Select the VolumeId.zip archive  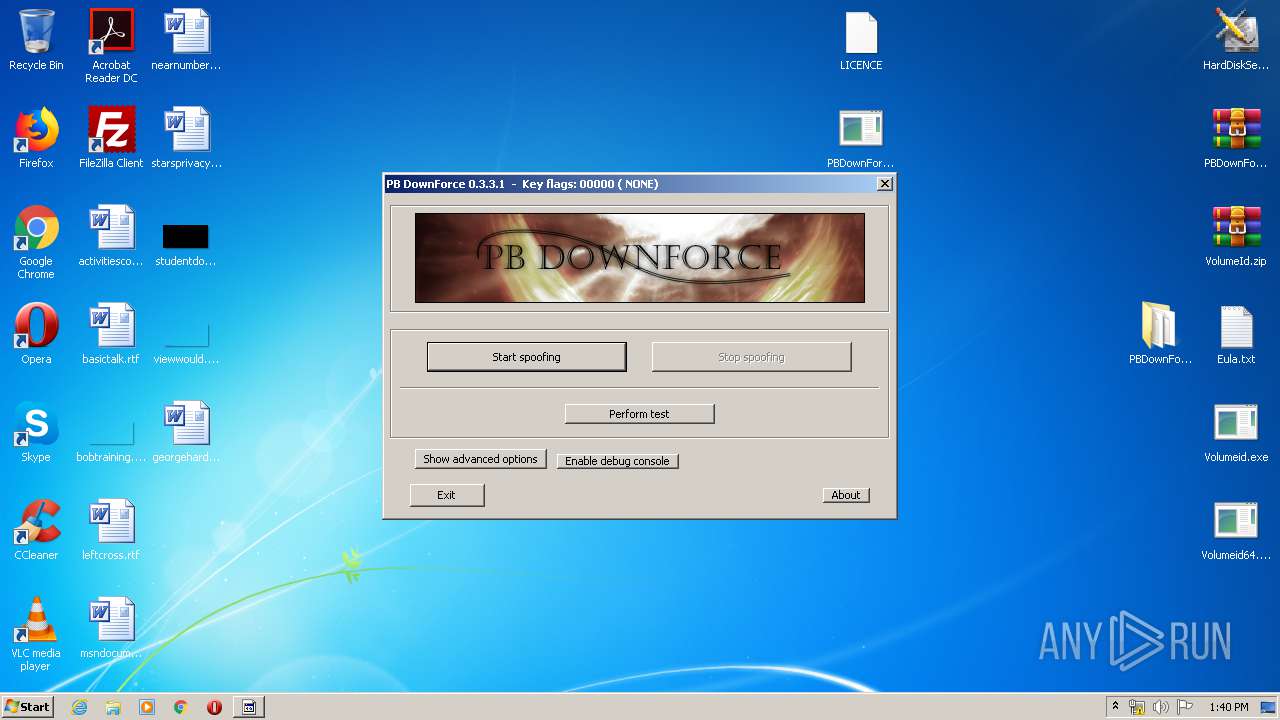pyautogui.click(x=1236, y=236)
